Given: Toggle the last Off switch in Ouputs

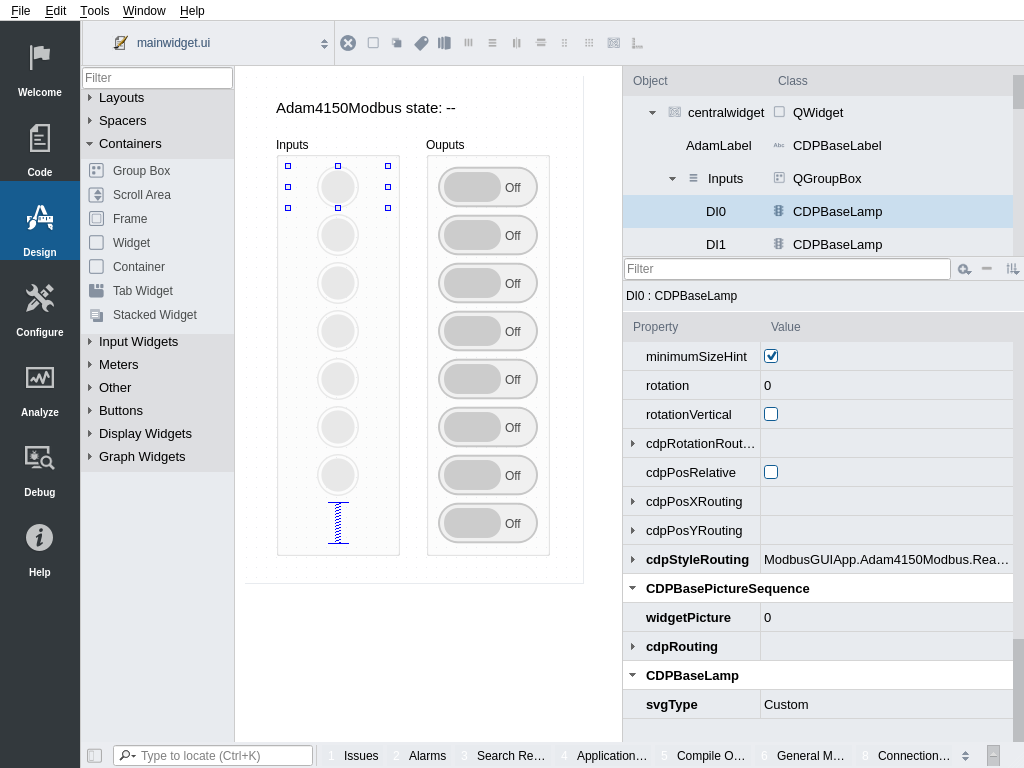Looking at the screenshot, I should pyautogui.click(x=488, y=523).
